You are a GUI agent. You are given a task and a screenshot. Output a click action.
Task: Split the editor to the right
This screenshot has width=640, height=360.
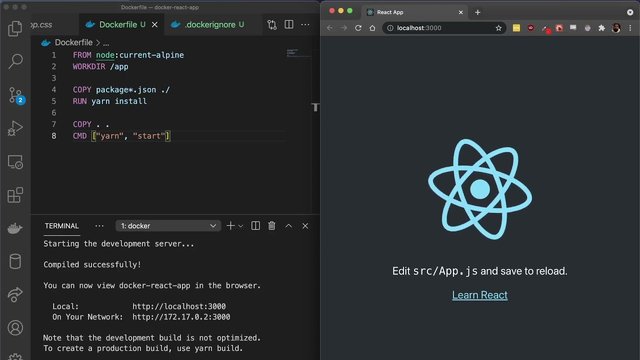(289, 24)
